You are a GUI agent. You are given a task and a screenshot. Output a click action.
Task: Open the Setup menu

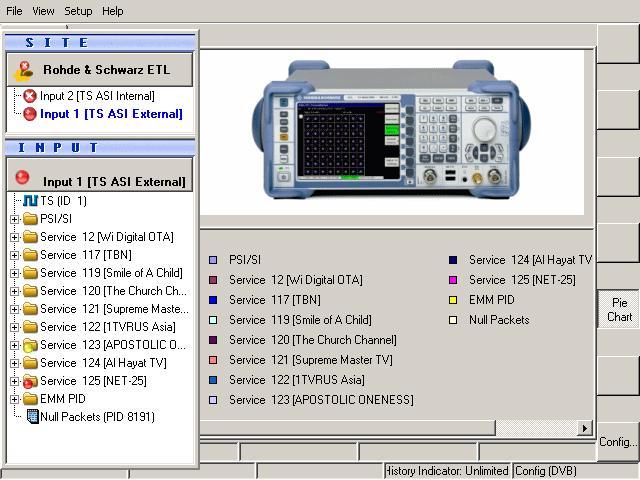point(78,11)
